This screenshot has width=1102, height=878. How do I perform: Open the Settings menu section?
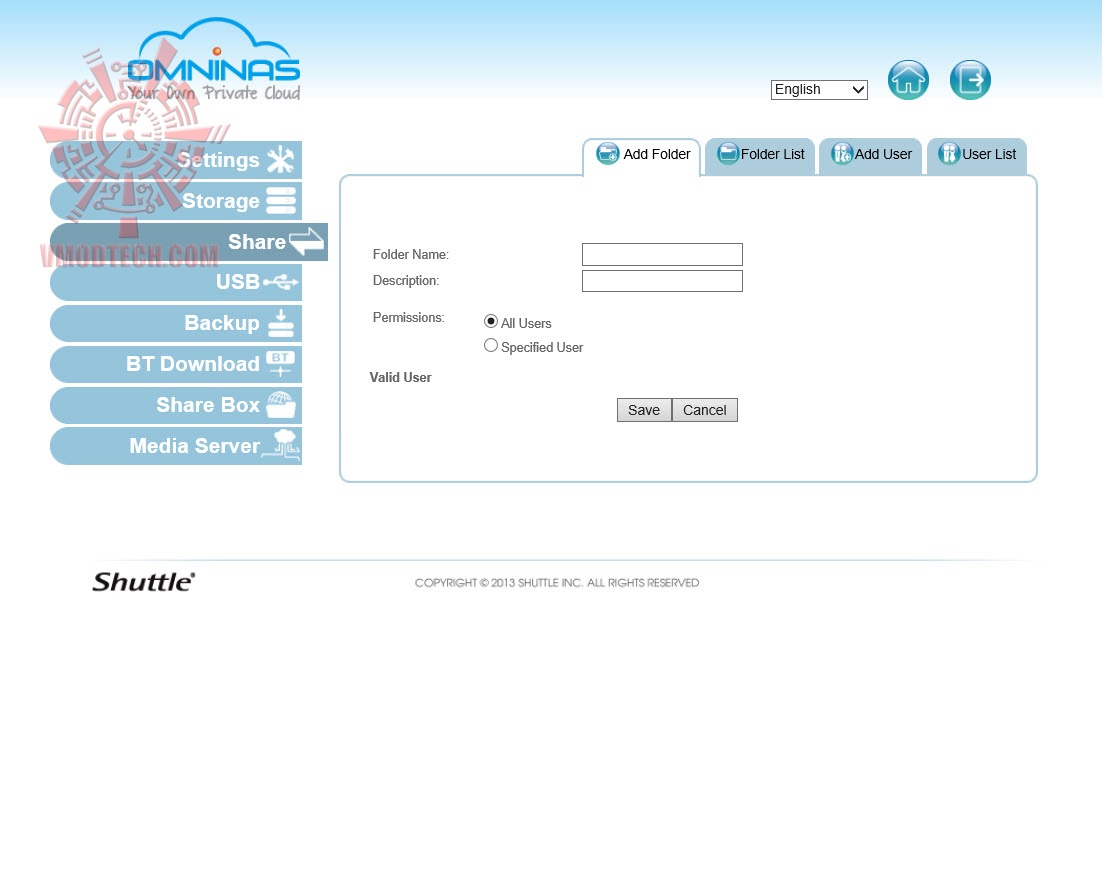pos(176,160)
